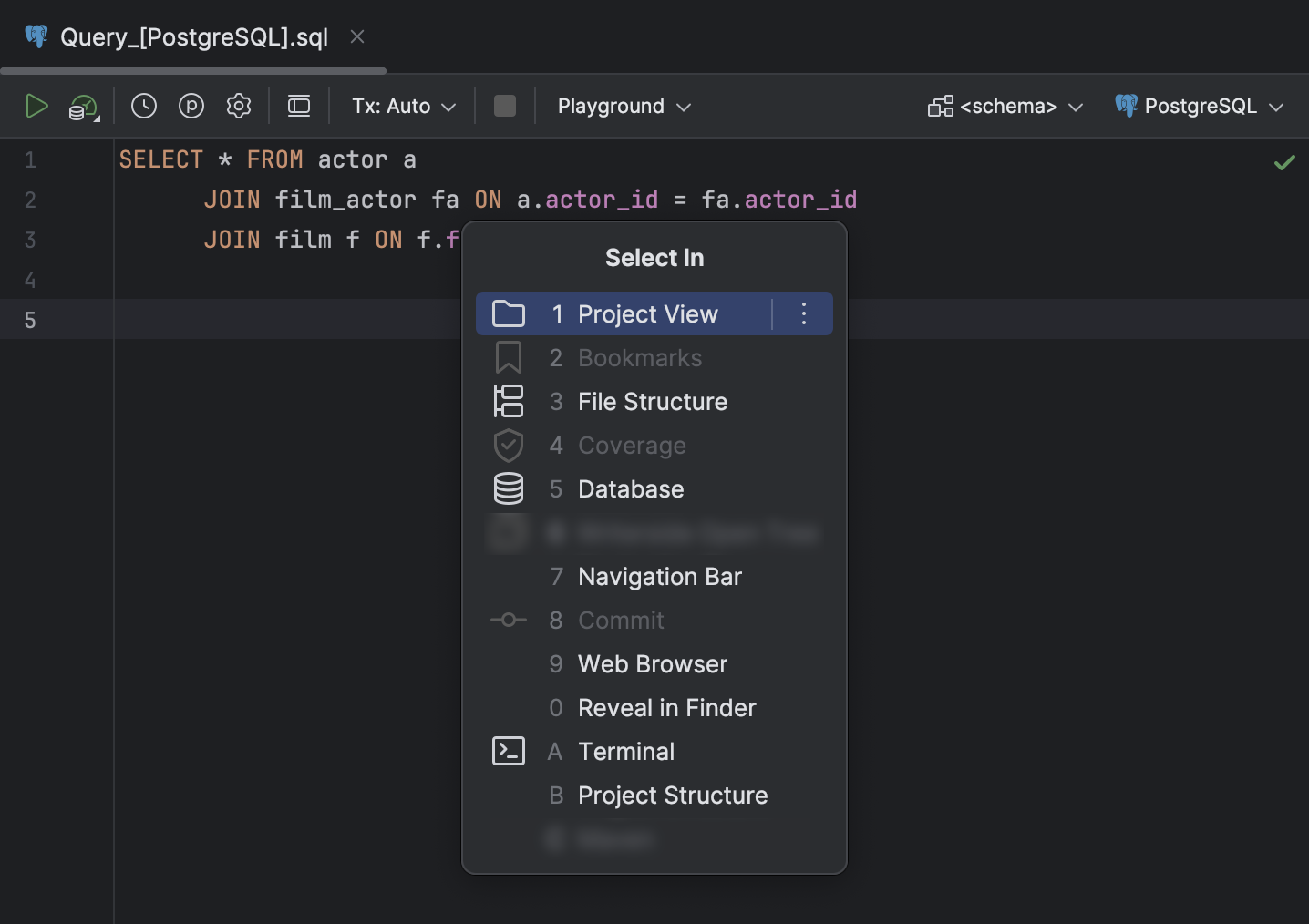Open settings via the gear icon
The width and height of the screenshot is (1309, 924).
tap(238, 106)
